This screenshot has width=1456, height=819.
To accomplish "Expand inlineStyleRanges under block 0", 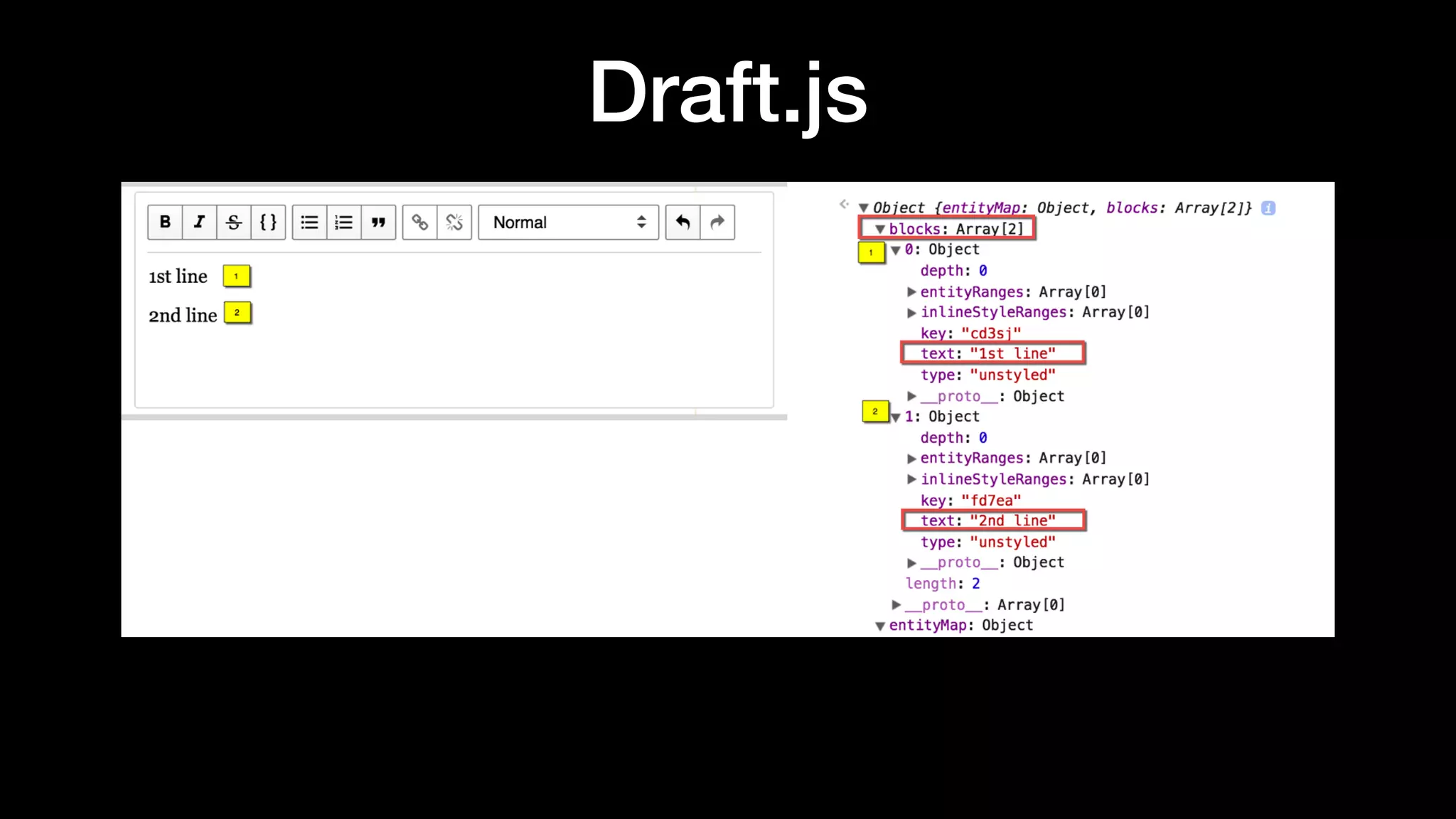I will [x=911, y=313].
